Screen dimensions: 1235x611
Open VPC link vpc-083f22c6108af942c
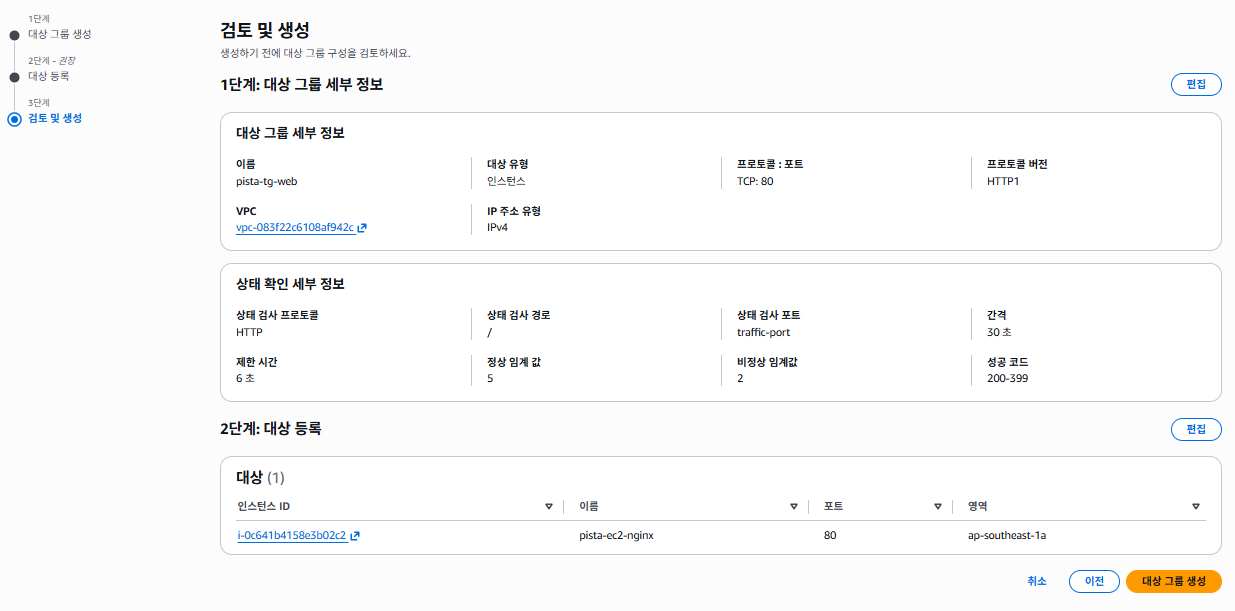(295, 228)
